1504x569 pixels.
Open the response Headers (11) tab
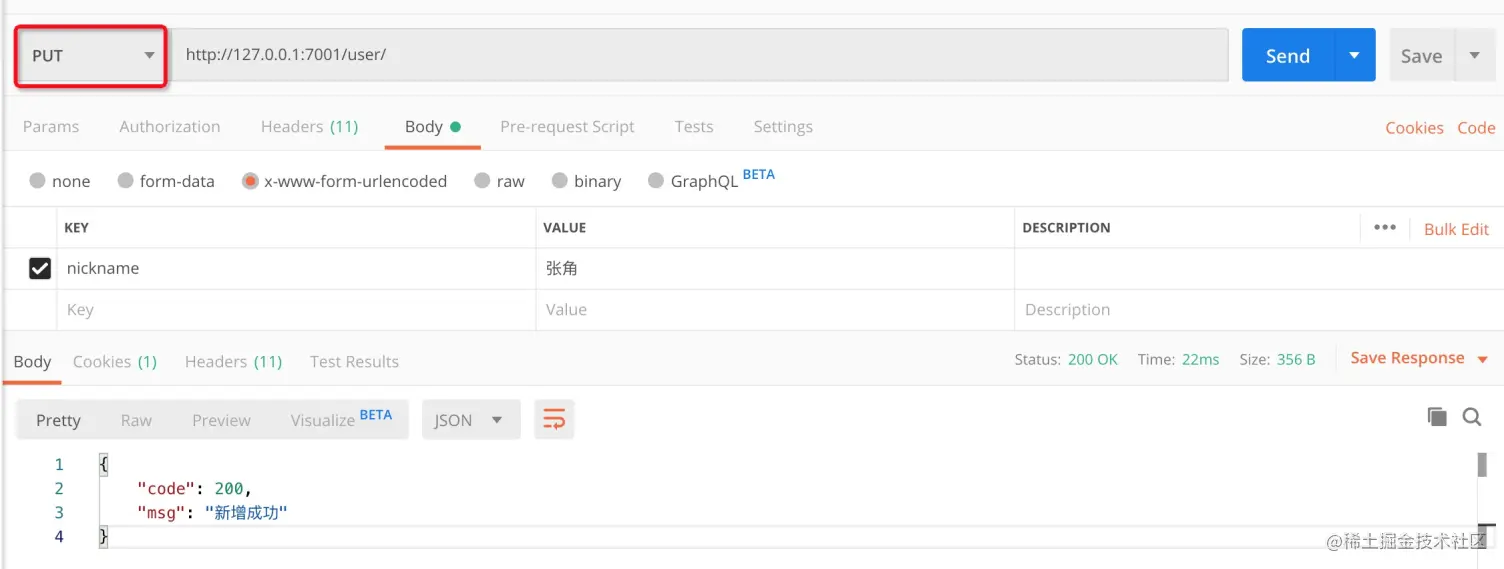click(x=233, y=361)
